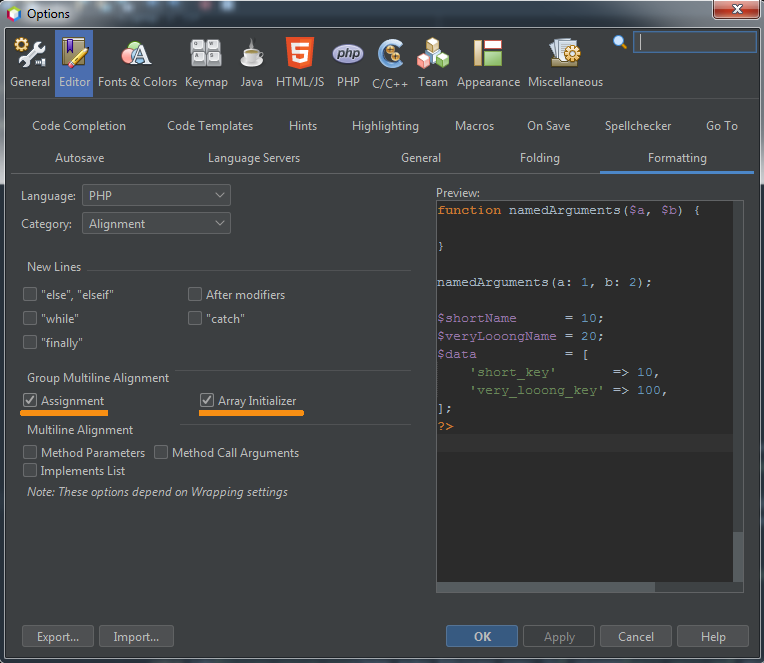The width and height of the screenshot is (764, 663).
Task: Select the Editor options category
Action: 74,63
